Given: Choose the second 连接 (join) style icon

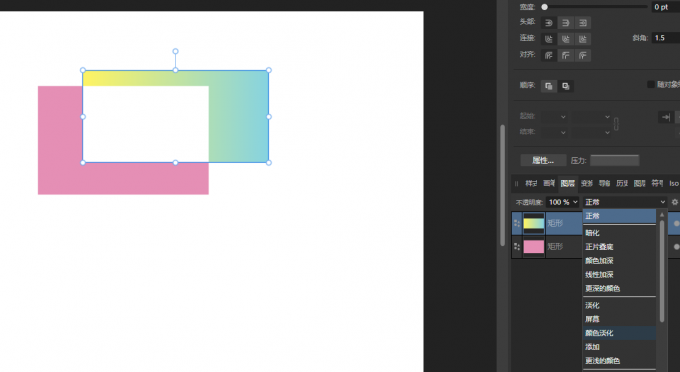Looking at the screenshot, I should point(566,39).
